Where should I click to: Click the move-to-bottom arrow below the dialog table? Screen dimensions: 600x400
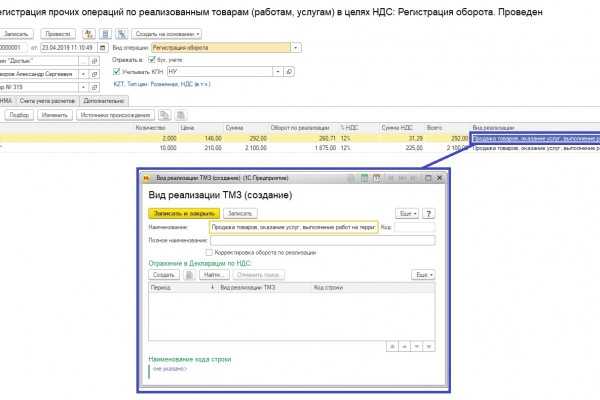pos(429,347)
